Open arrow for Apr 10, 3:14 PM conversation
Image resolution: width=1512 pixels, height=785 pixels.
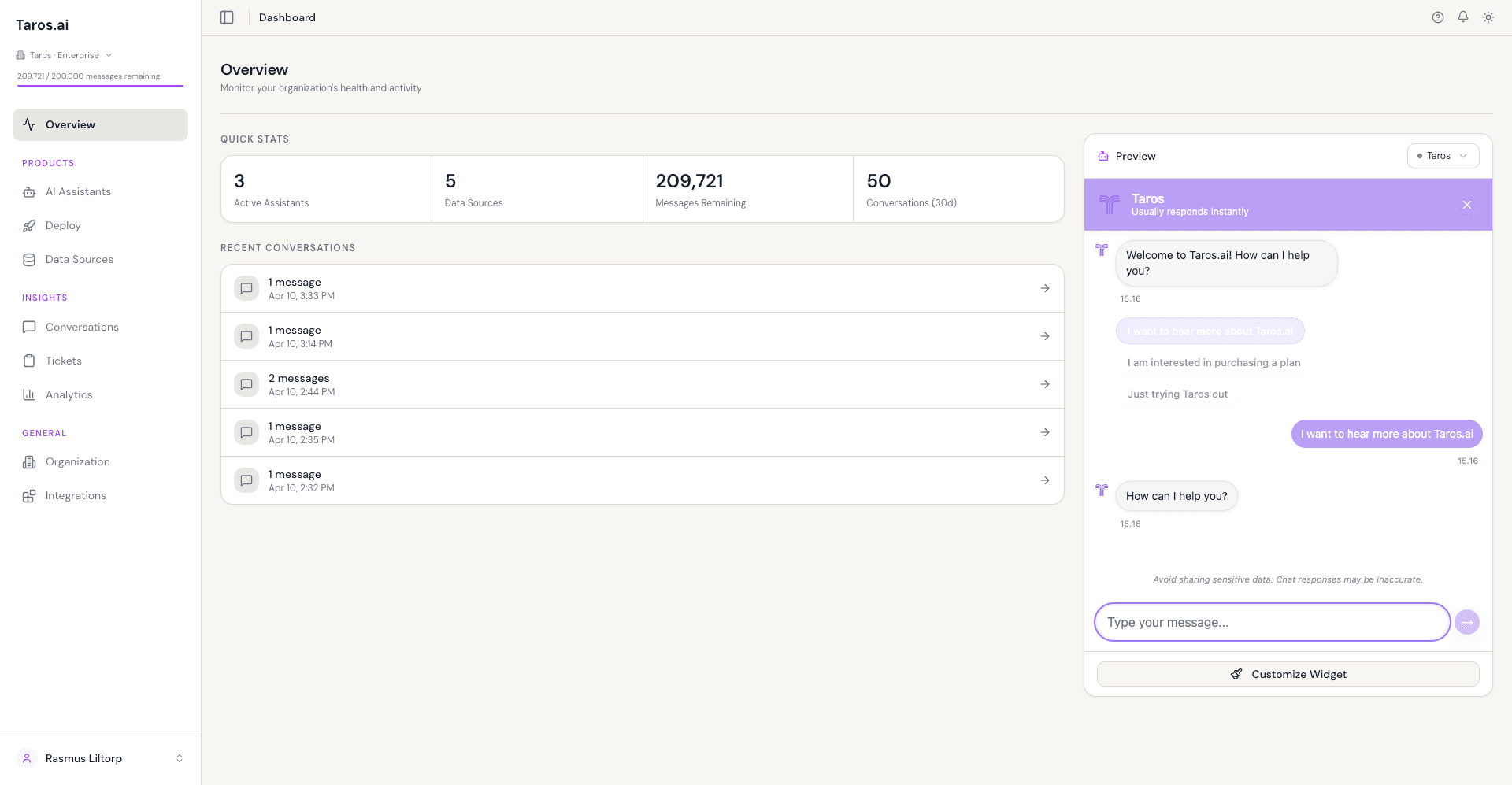[x=1045, y=336]
